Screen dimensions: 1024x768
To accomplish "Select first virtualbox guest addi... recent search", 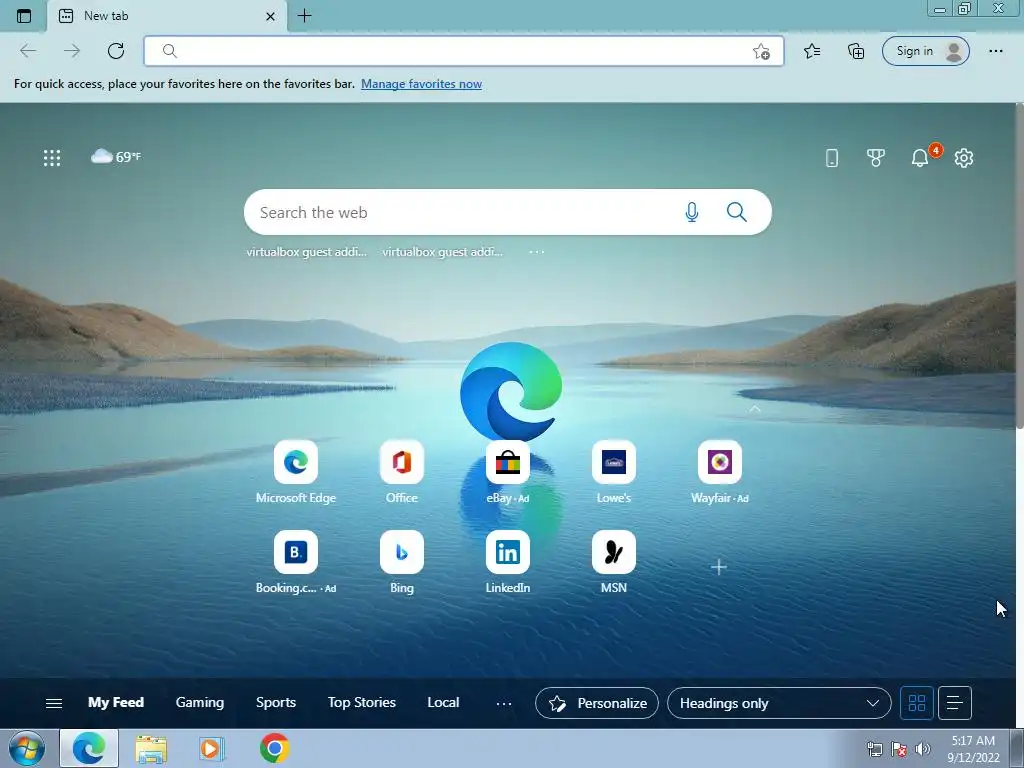I will [x=306, y=252].
